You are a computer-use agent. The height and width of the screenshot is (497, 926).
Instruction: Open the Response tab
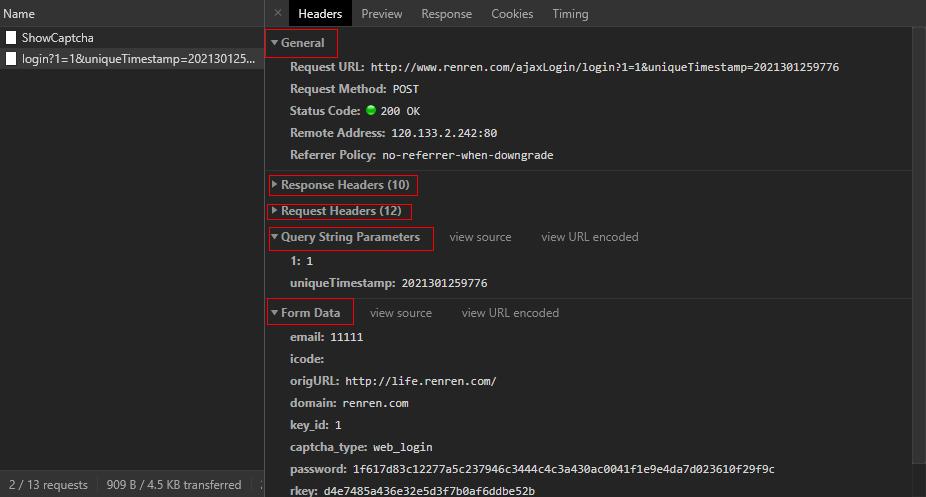(446, 14)
